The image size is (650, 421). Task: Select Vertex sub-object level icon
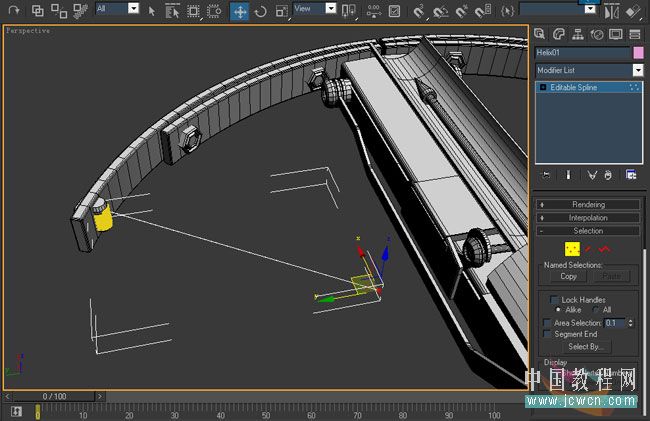572,249
